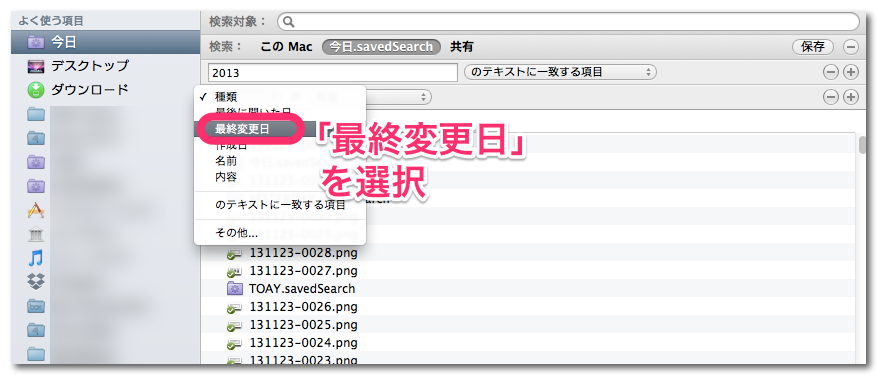Click the icon of 131123-0026.png
Screen dimensions: 877x375
[x=234, y=307]
